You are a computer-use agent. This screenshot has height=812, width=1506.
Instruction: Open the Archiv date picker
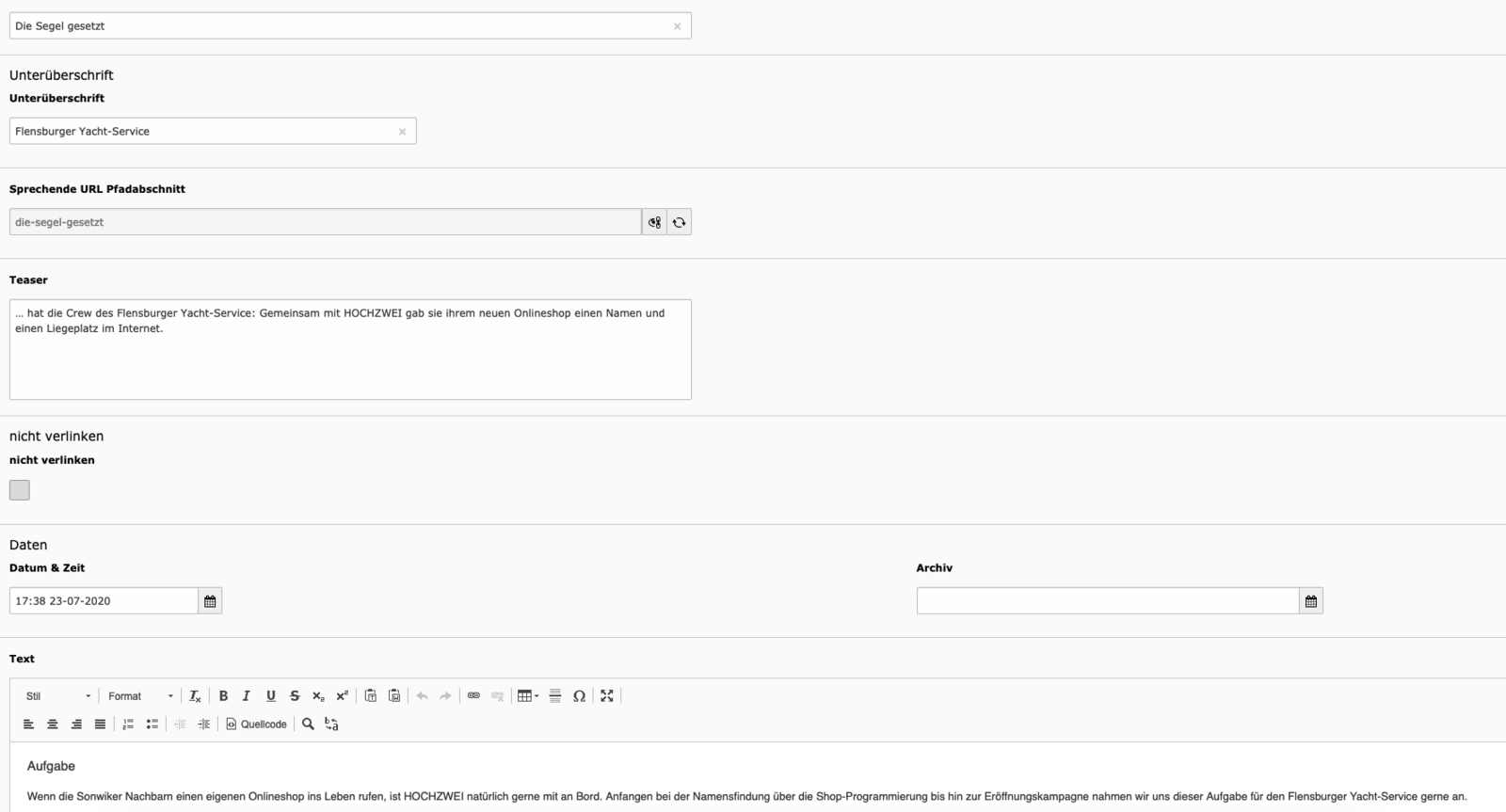(1310, 601)
